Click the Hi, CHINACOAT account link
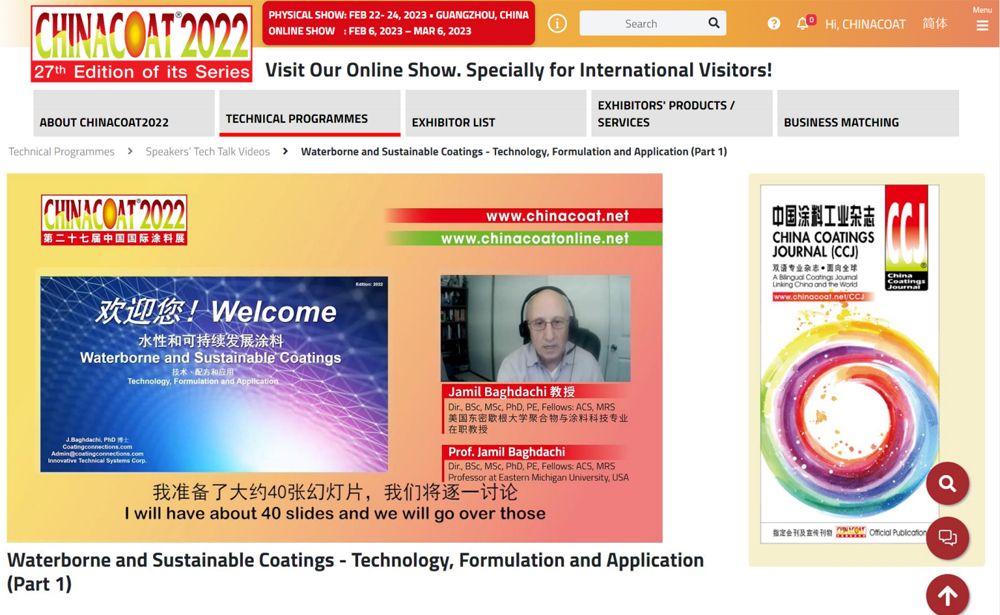This screenshot has height=615, width=1000. (865, 24)
